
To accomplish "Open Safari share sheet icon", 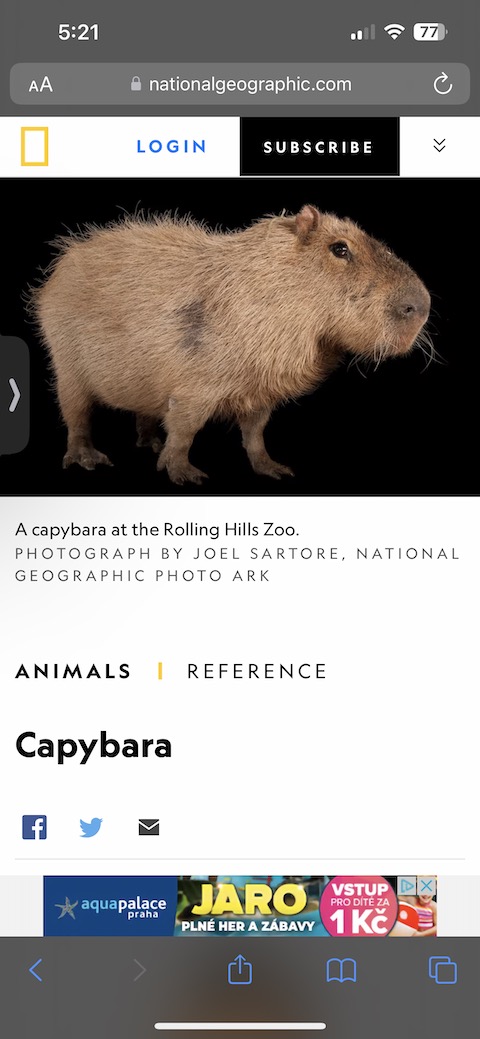I will point(240,970).
